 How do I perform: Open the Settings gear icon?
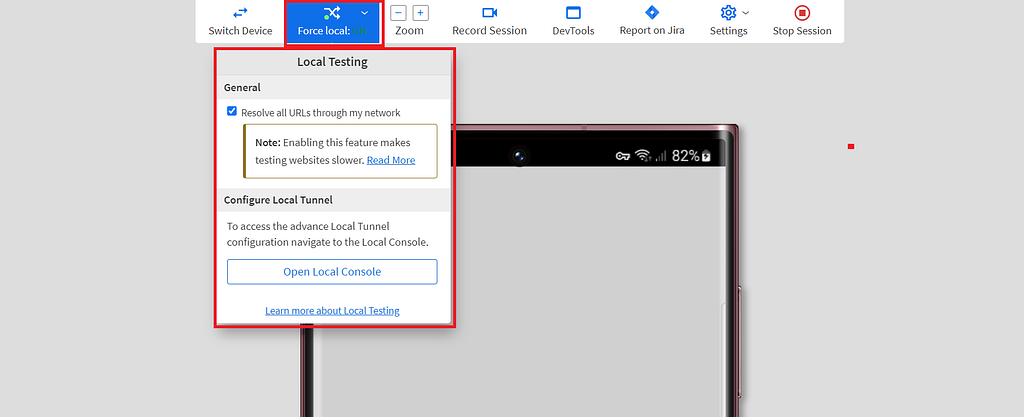(728, 12)
